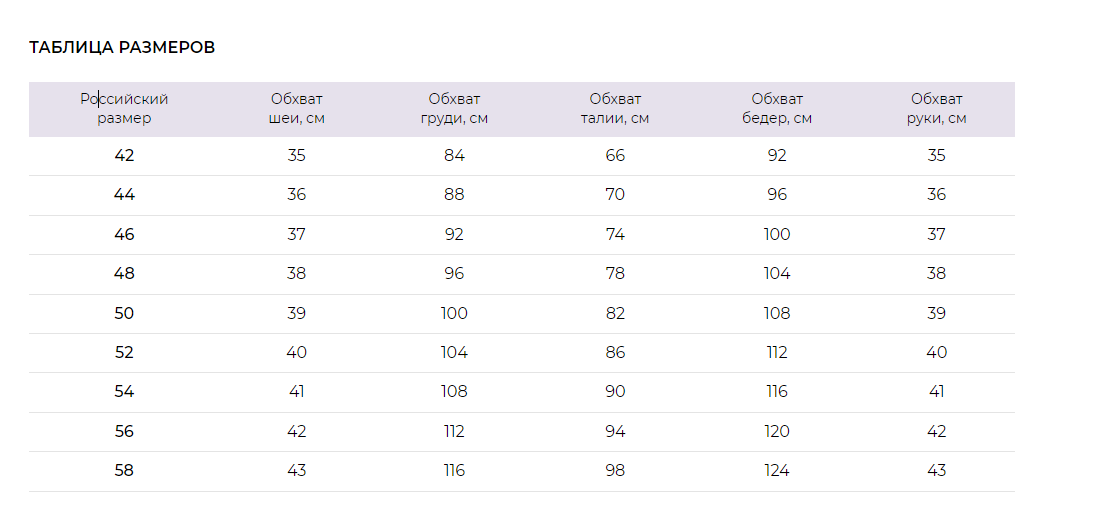Viewport: 1106px width, 526px height.
Task: Select size 56 row label
Action: click(124, 431)
